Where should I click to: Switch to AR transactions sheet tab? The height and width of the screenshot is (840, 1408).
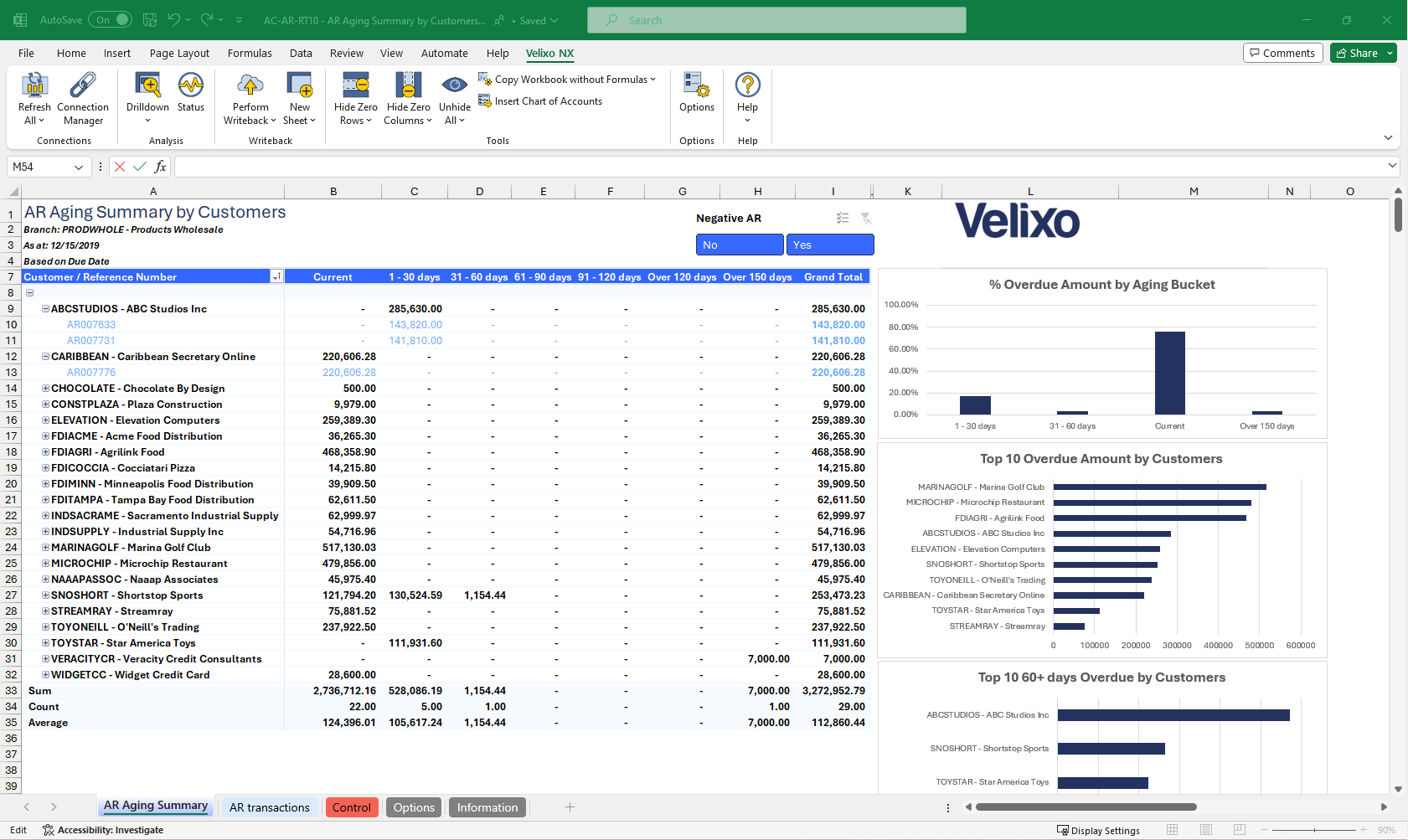click(270, 807)
